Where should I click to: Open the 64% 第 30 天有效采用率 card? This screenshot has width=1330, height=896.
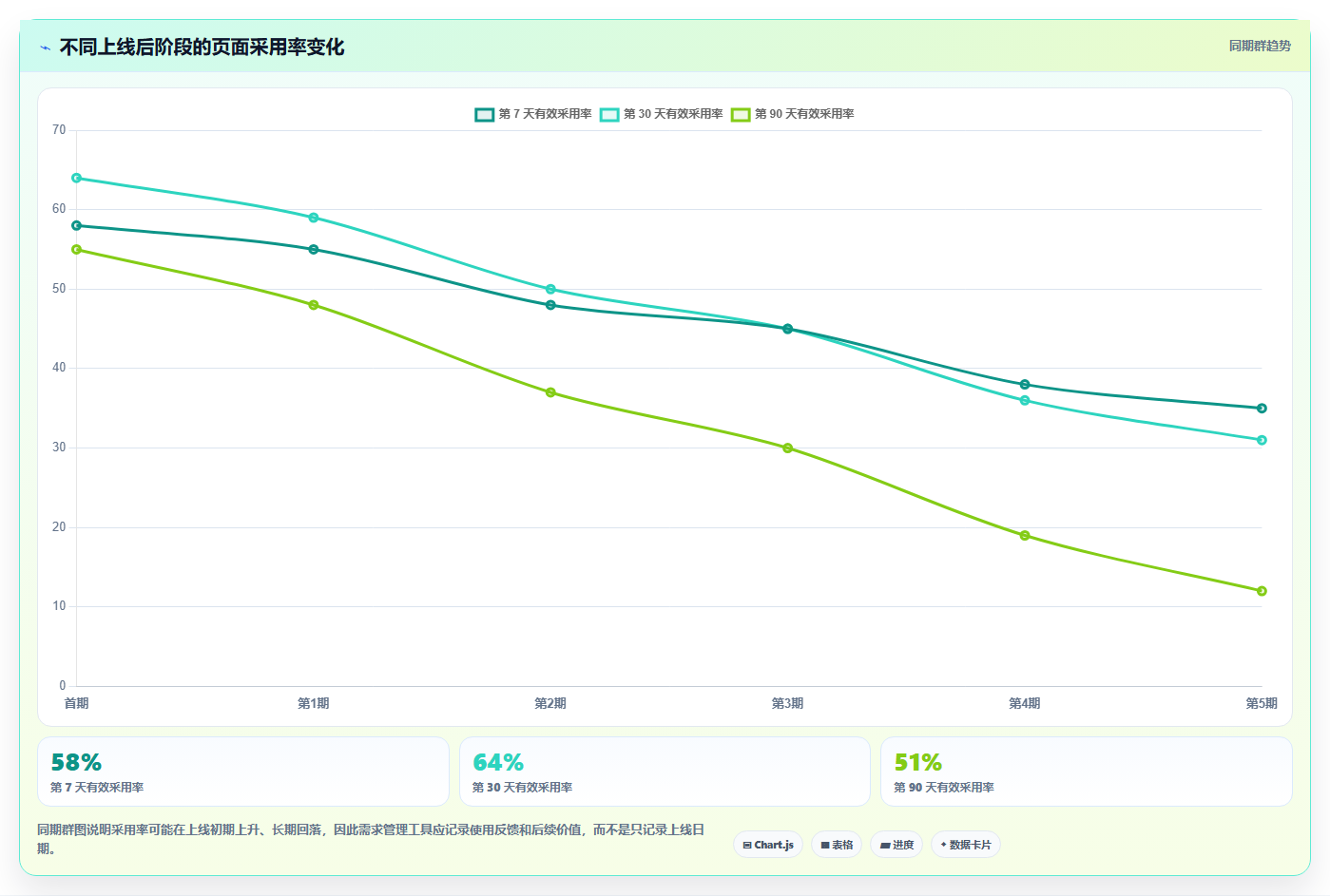click(x=665, y=772)
